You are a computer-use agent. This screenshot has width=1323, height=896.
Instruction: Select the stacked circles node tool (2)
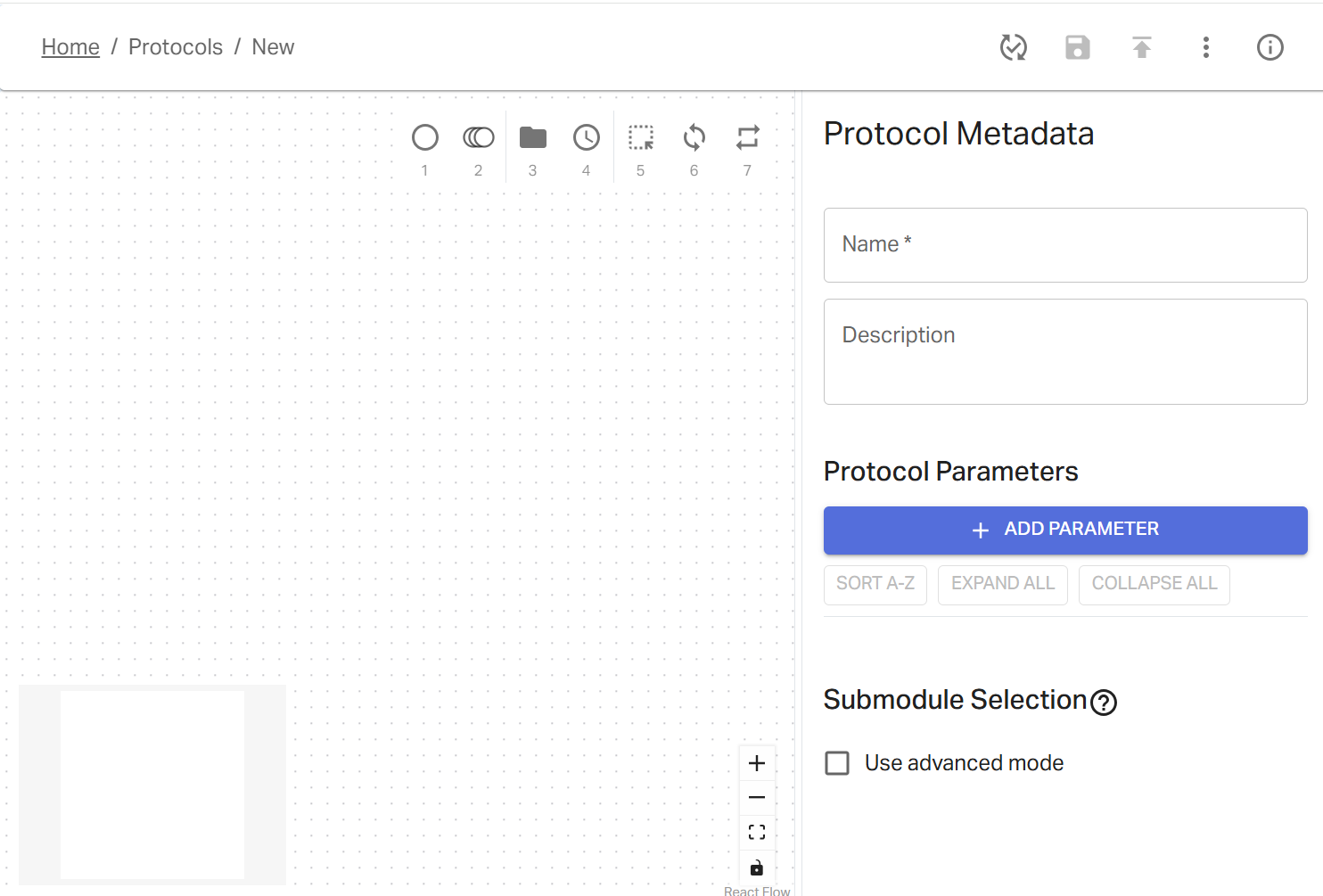point(479,137)
